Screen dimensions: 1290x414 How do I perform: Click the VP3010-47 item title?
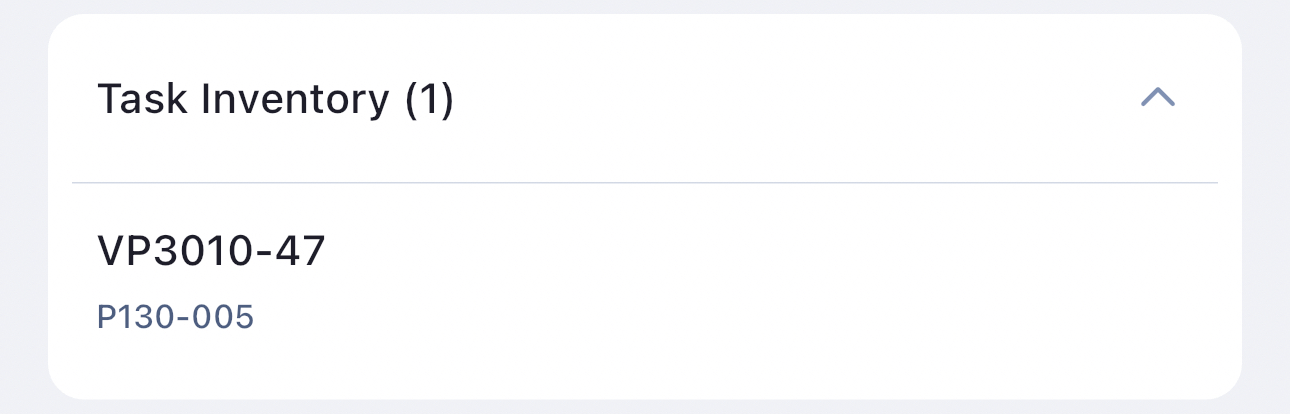pyautogui.click(x=211, y=251)
